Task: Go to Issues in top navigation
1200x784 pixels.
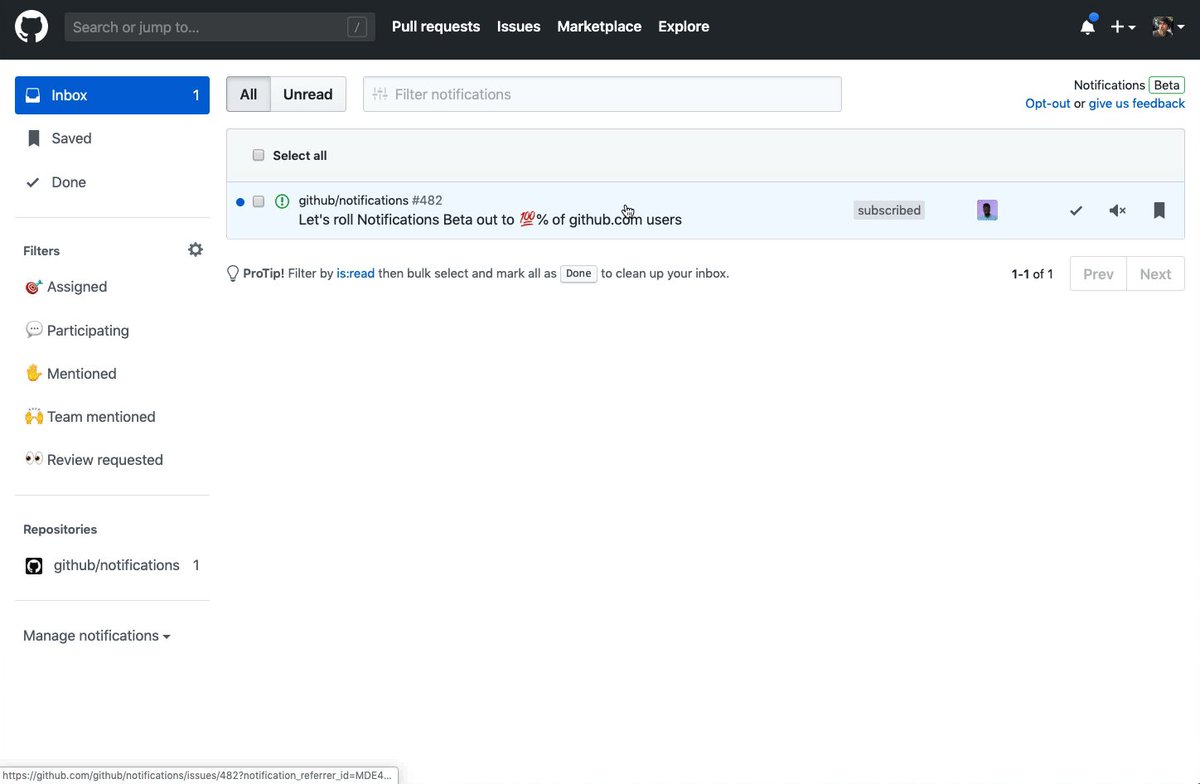Action: click(x=518, y=27)
